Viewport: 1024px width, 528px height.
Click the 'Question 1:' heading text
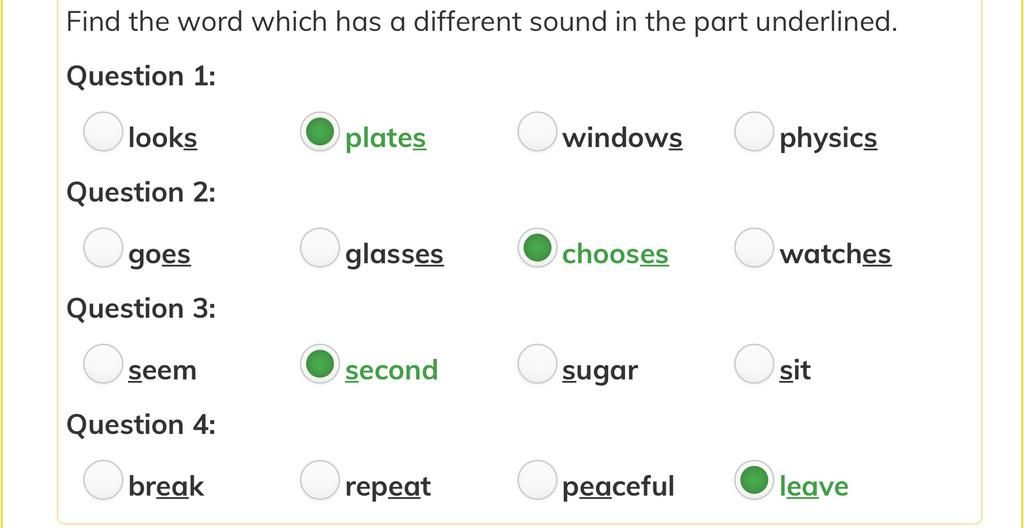tap(141, 76)
